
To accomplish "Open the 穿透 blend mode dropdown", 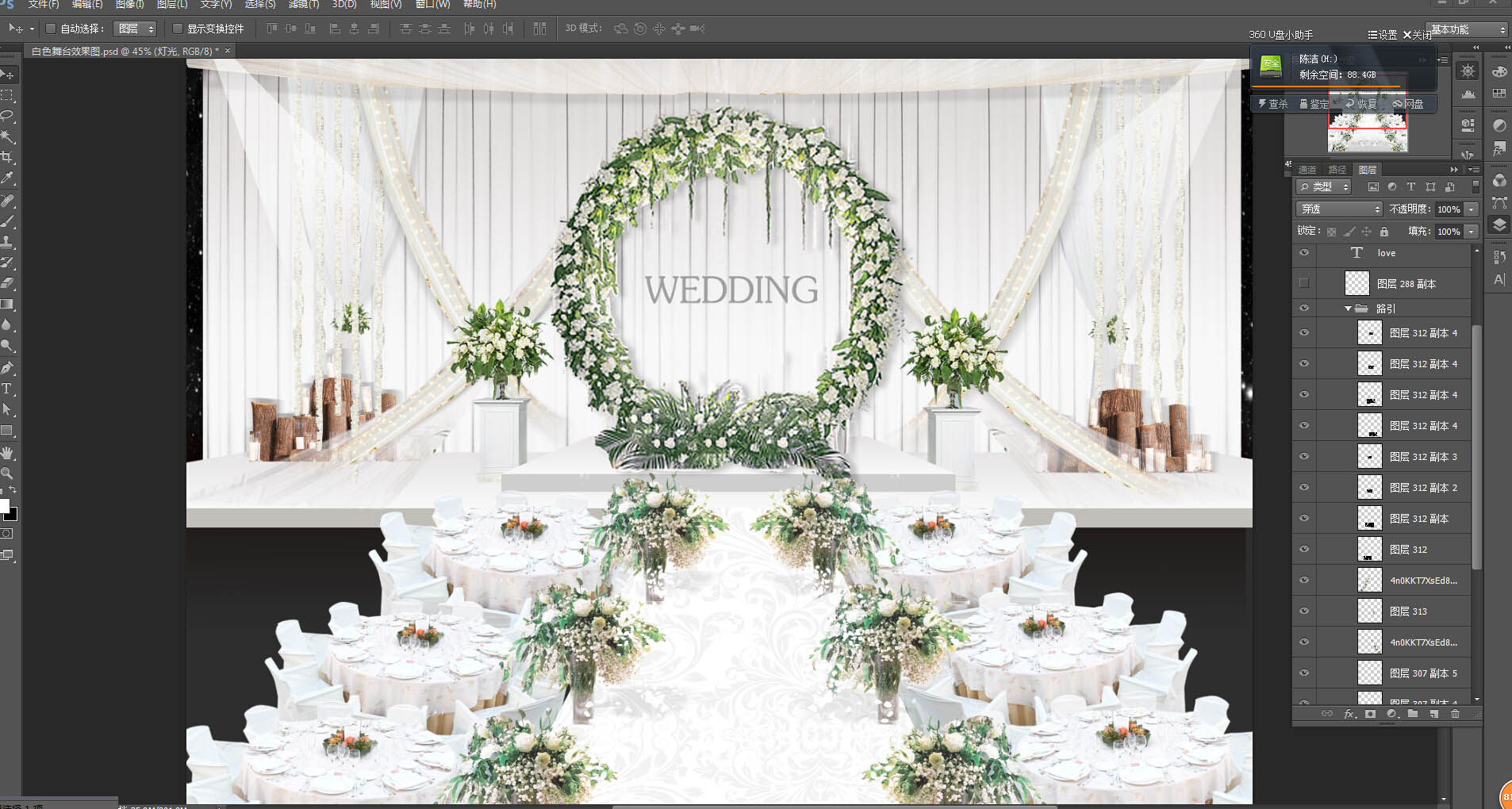I will (x=1339, y=209).
